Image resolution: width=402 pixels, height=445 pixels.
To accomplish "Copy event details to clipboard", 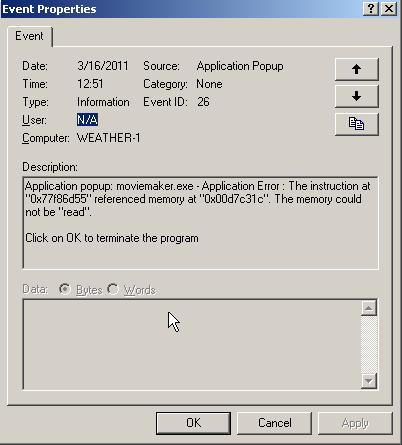I will coord(356,124).
